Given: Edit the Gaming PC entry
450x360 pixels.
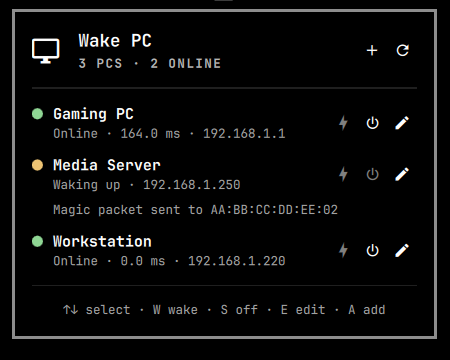Looking at the screenshot, I should [x=402, y=123].
